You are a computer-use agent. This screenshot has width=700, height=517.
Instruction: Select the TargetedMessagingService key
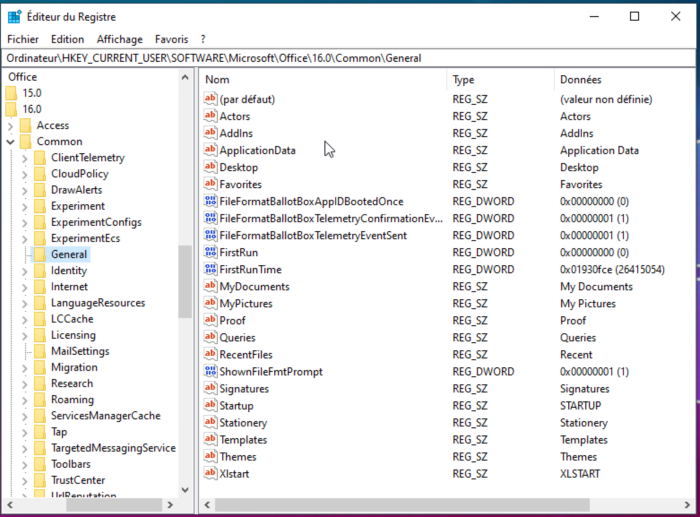pos(113,448)
